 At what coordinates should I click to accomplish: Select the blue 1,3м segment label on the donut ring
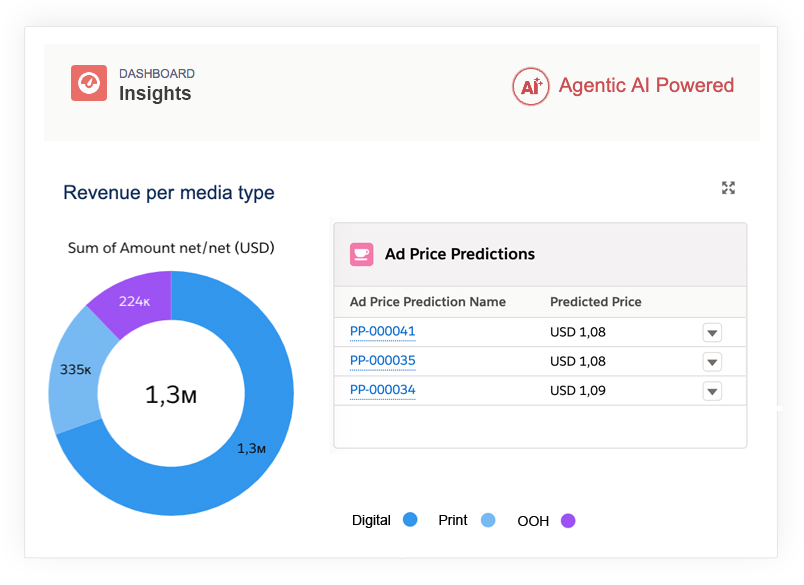tap(251, 449)
